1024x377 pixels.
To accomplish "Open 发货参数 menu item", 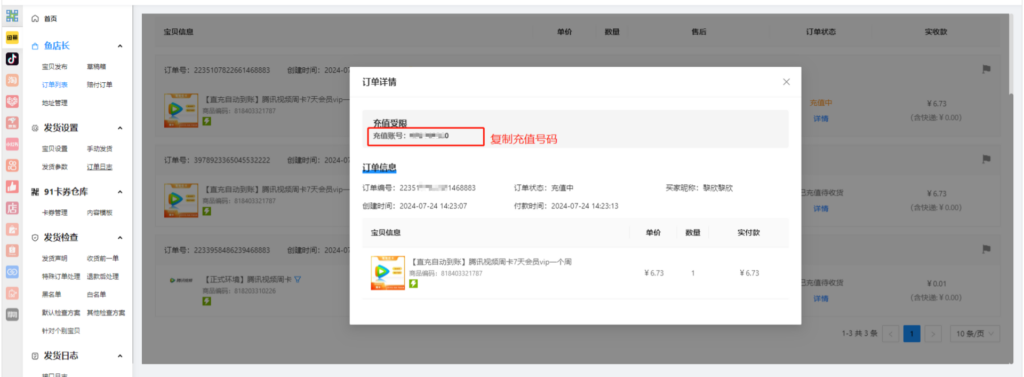I will point(54,167).
